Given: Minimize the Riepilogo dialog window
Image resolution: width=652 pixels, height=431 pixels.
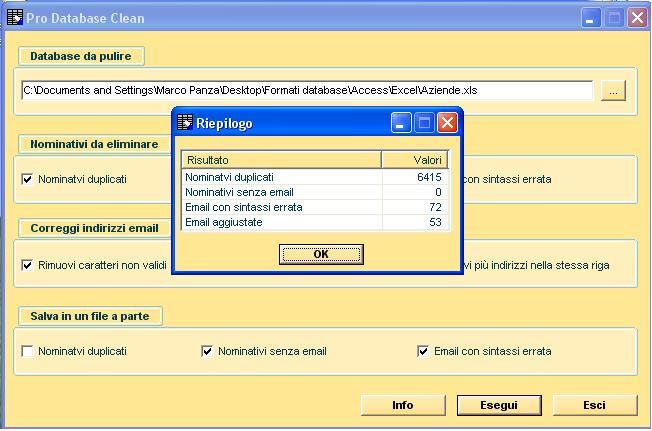Looking at the screenshot, I should (x=402, y=123).
